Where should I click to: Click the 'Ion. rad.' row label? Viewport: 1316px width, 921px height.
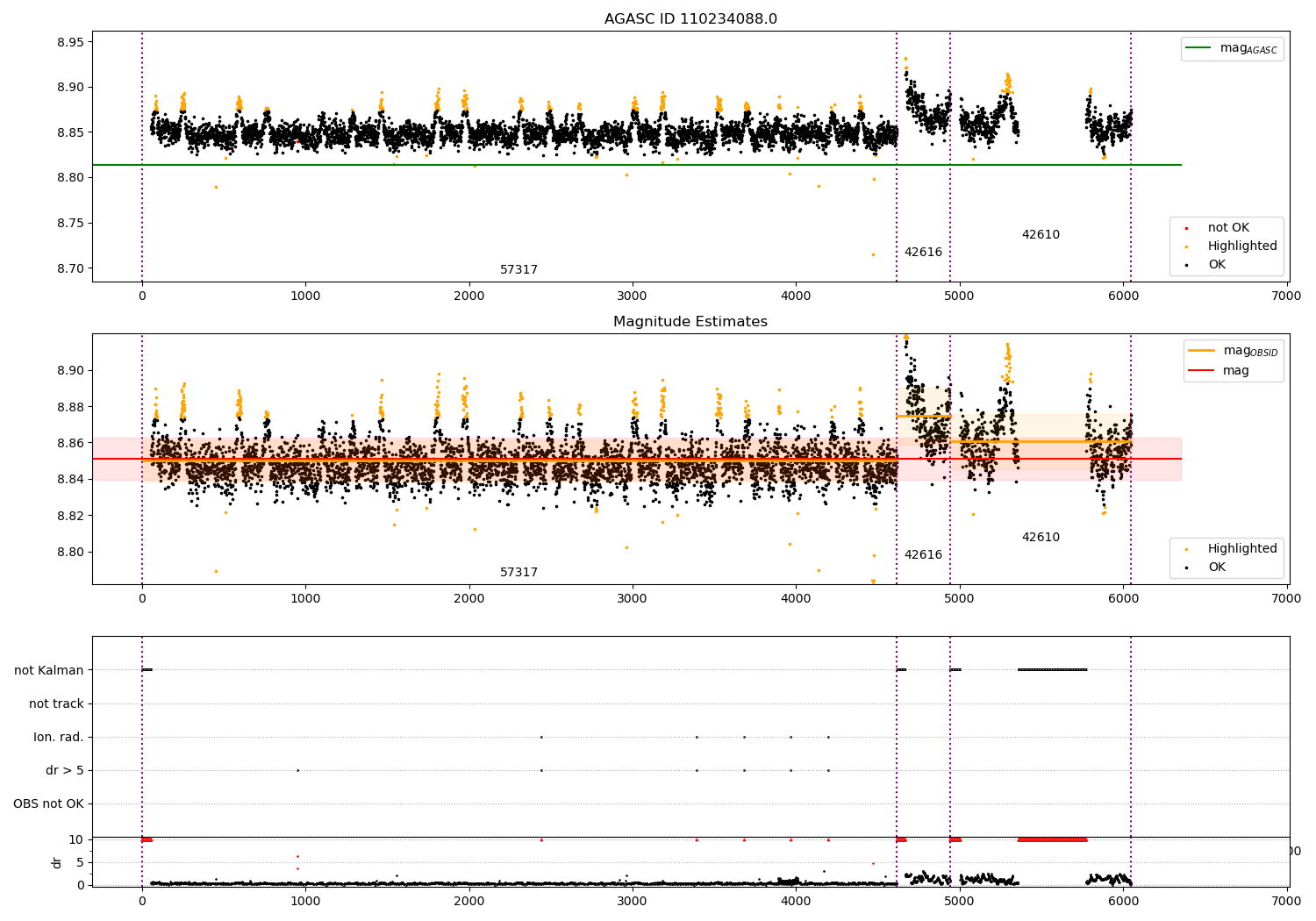pyautogui.click(x=59, y=737)
